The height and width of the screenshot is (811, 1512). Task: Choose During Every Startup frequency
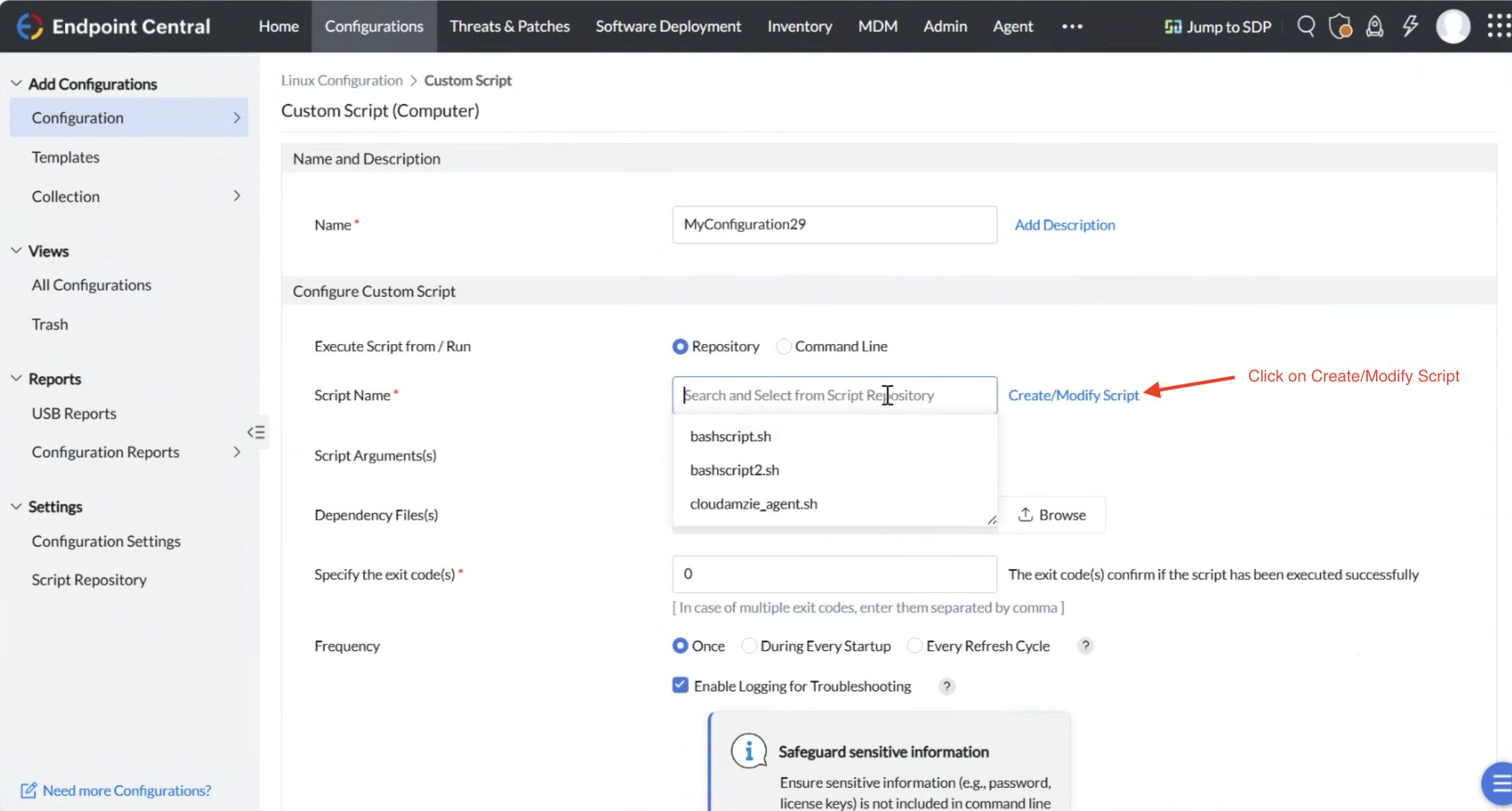[x=749, y=646]
